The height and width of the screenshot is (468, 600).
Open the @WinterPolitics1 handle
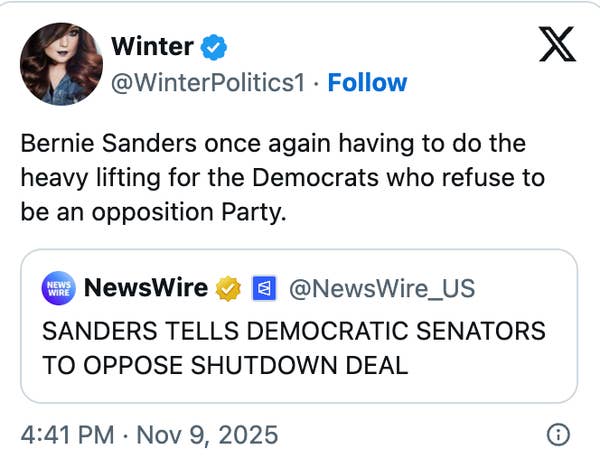pos(207,82)
